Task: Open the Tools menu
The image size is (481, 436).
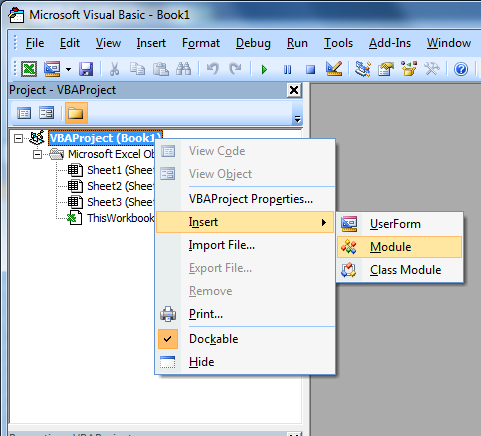Action: click(338, 43)
